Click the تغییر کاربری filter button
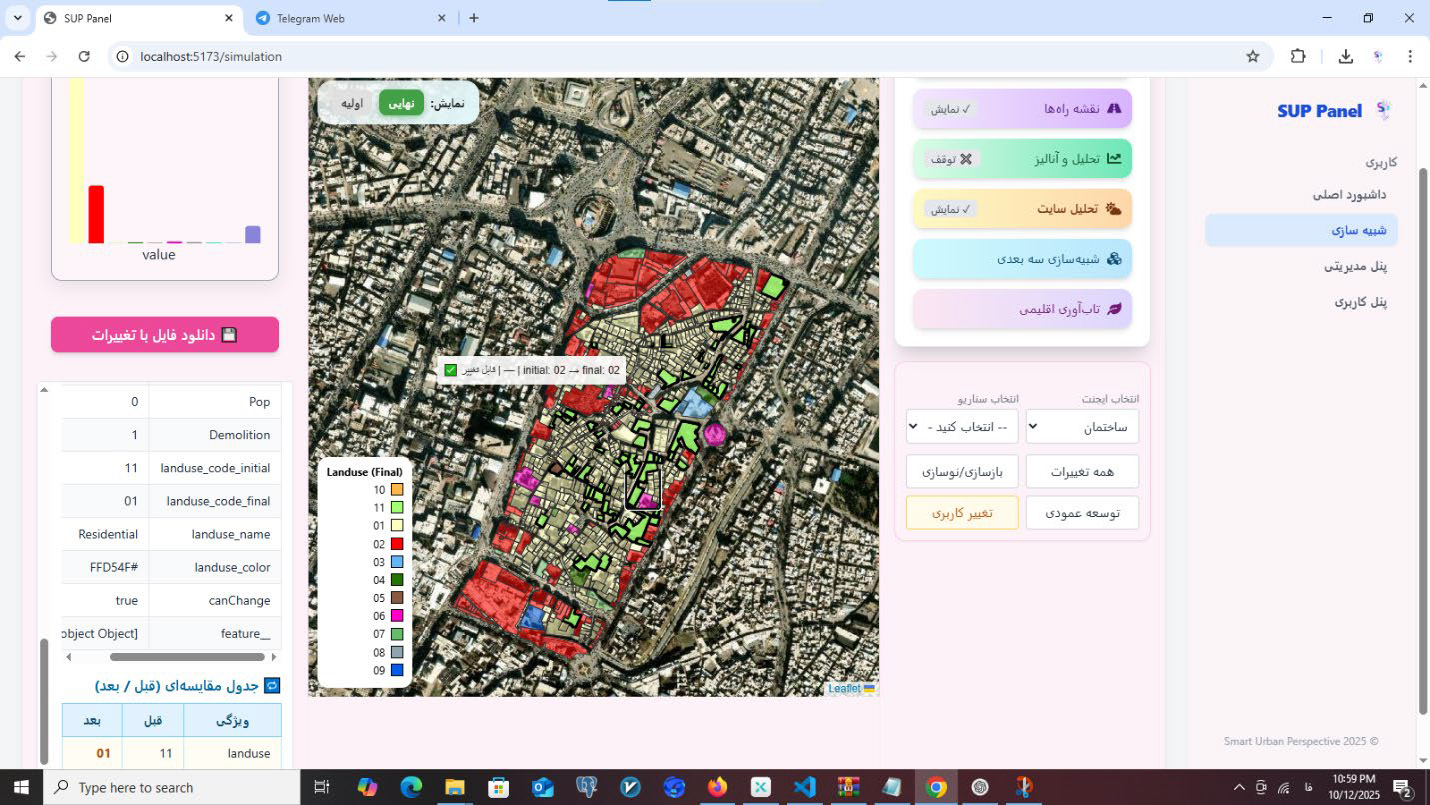 click(962, 513)
